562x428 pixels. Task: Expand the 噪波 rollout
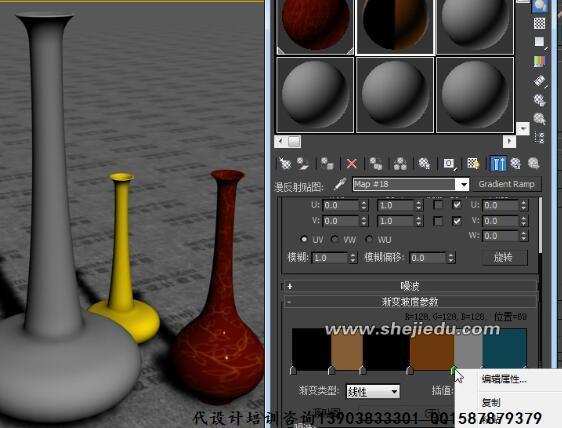410,286
